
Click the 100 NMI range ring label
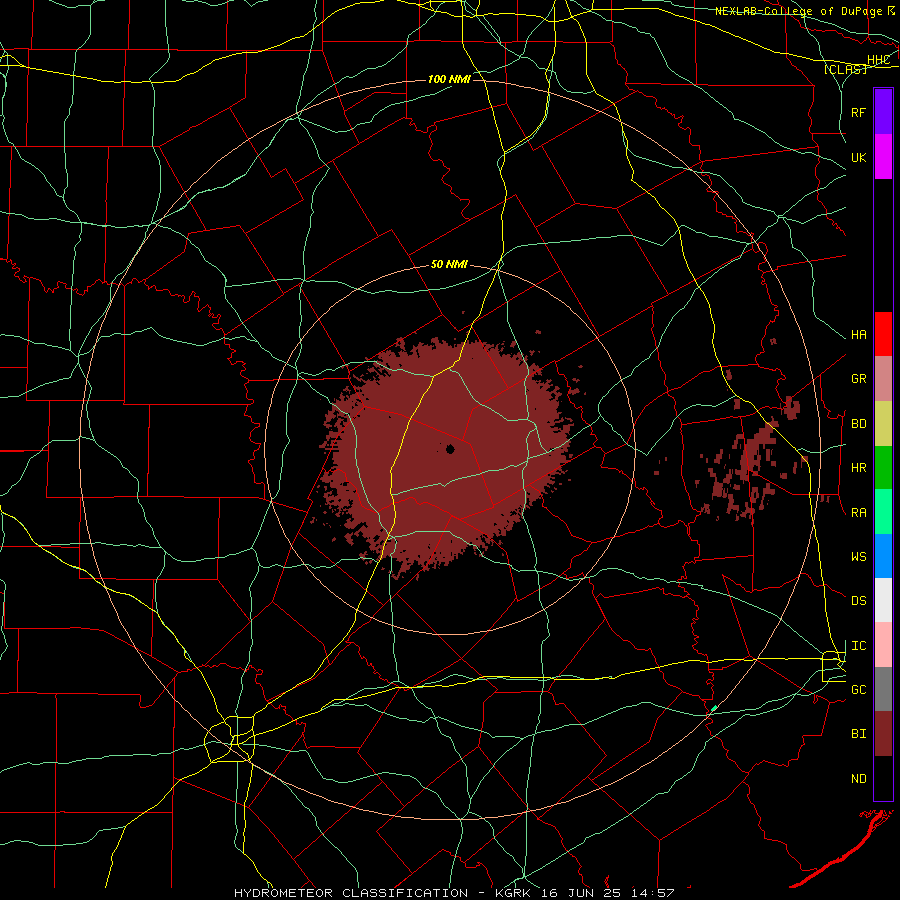449,79
